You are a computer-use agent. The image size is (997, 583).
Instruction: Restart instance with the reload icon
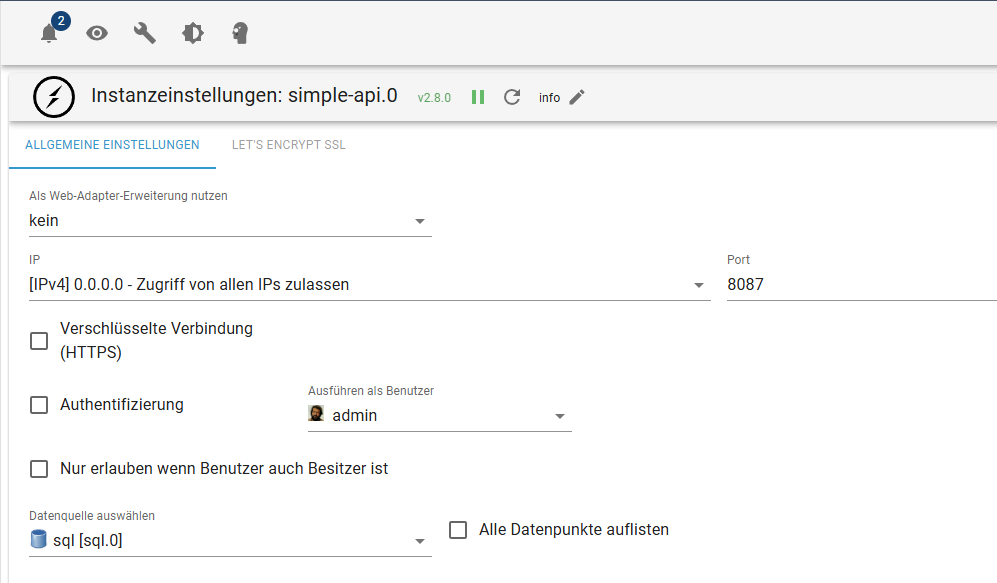coord(512,97)
